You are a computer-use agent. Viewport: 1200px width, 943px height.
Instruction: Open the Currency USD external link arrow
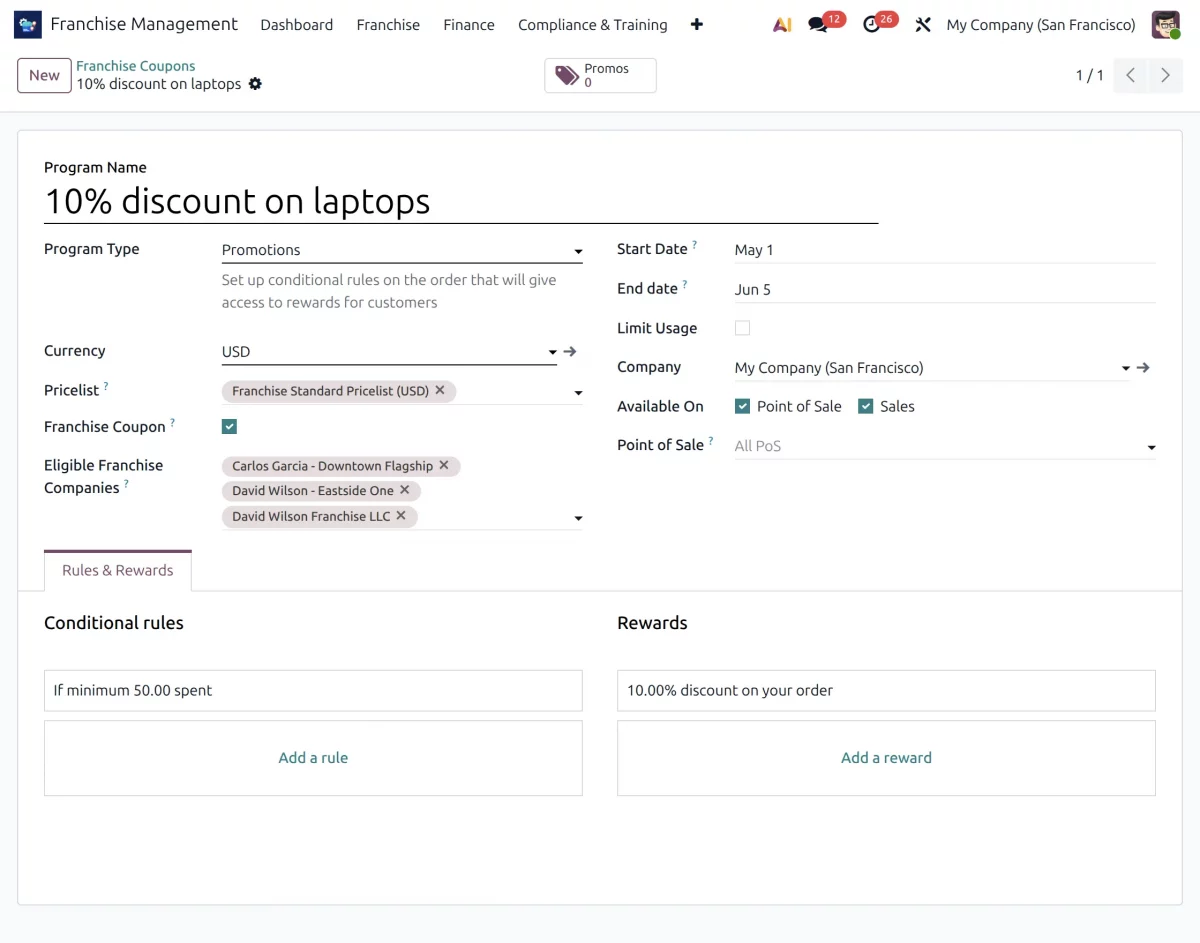[x=570, y=351]
